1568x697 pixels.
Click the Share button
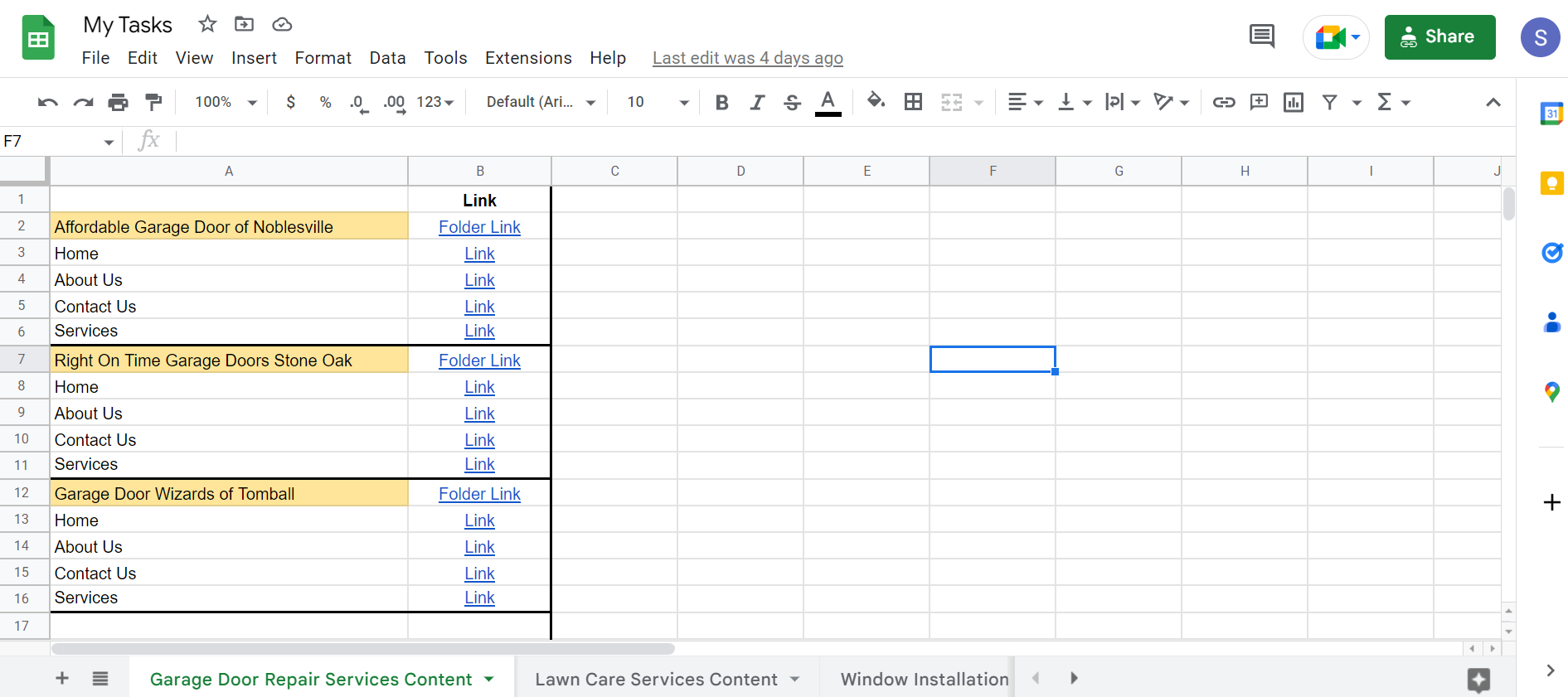pyautogui.click(x=1439, y=37)
